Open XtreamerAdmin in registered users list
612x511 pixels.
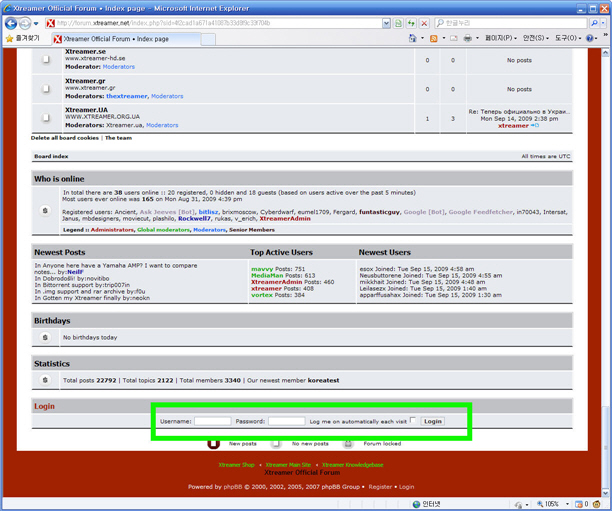[285, 219]
